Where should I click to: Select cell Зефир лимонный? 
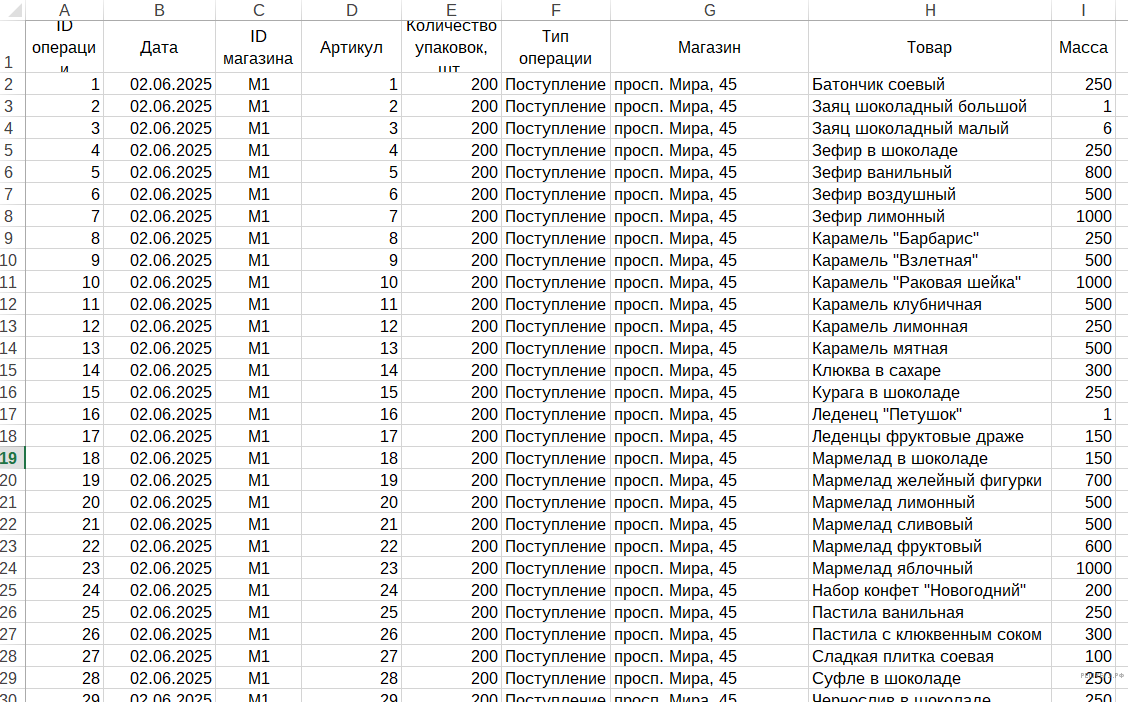pos(929,216)
